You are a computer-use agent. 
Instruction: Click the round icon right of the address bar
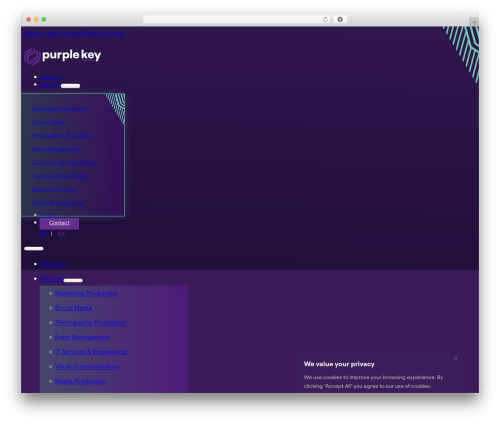click(x=340, y=19)
